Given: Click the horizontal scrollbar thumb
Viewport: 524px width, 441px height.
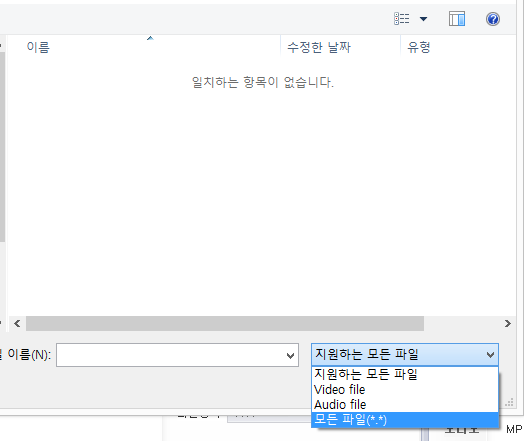Looking at the screenshot, I should click(x=225, y=323).
